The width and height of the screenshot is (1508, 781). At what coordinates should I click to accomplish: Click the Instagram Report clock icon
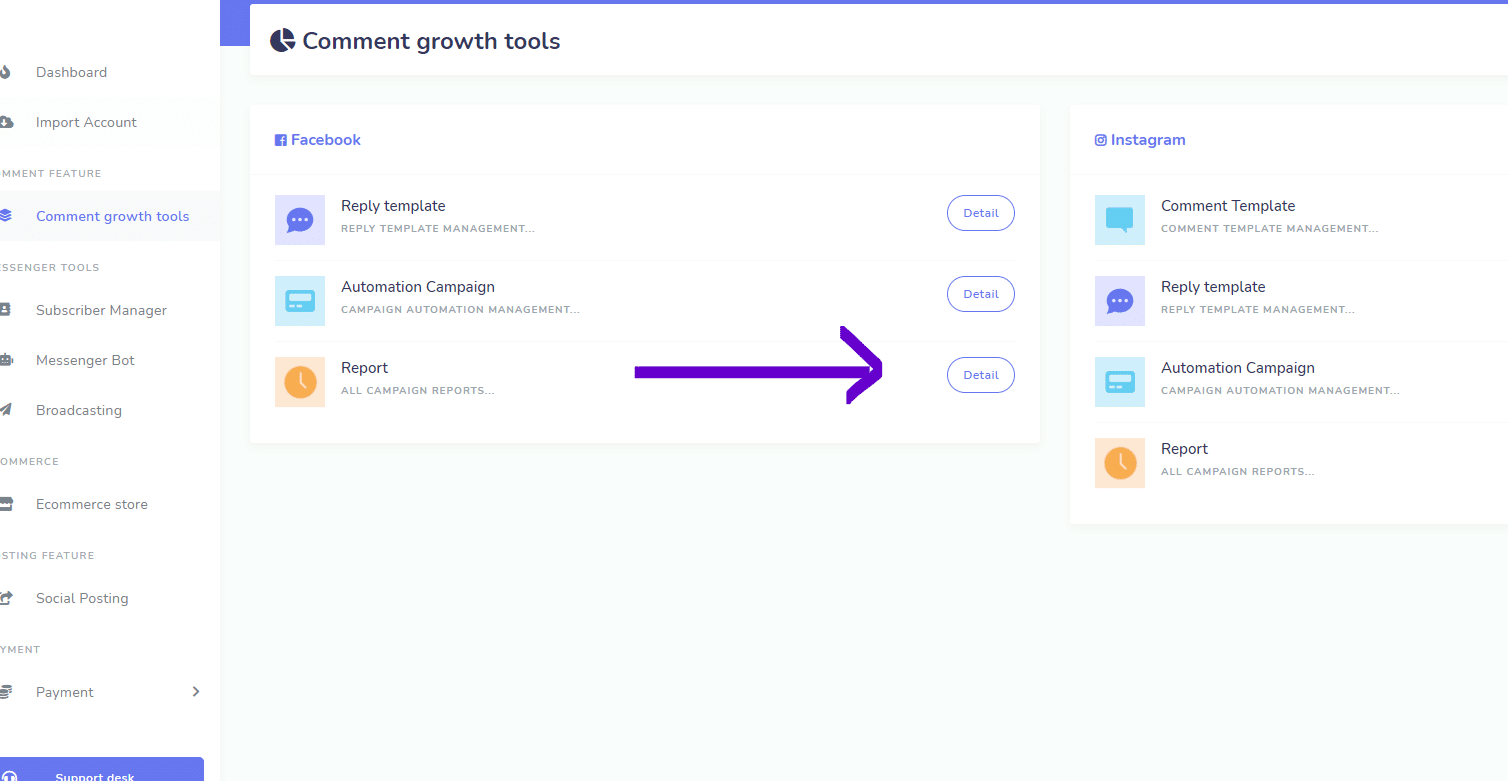[1120, 463]
